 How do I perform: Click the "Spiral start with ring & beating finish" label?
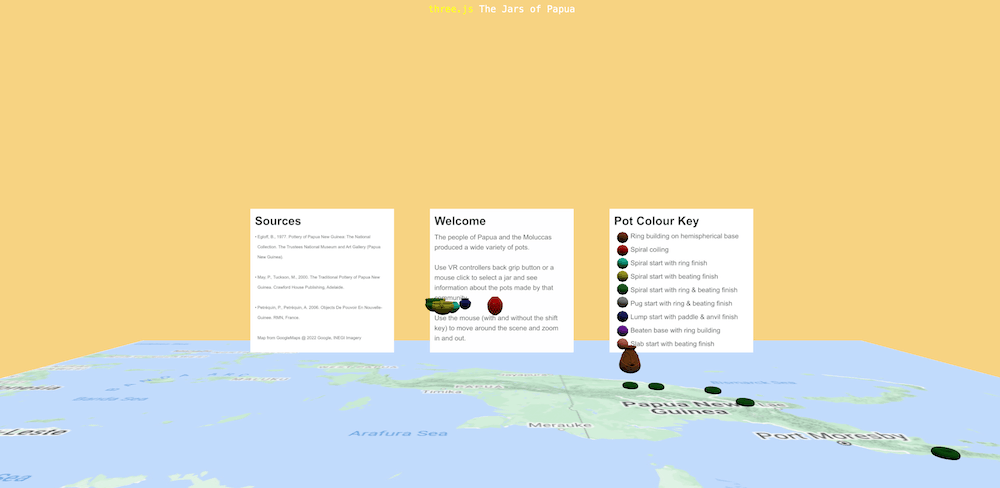[x=684, y=290]
